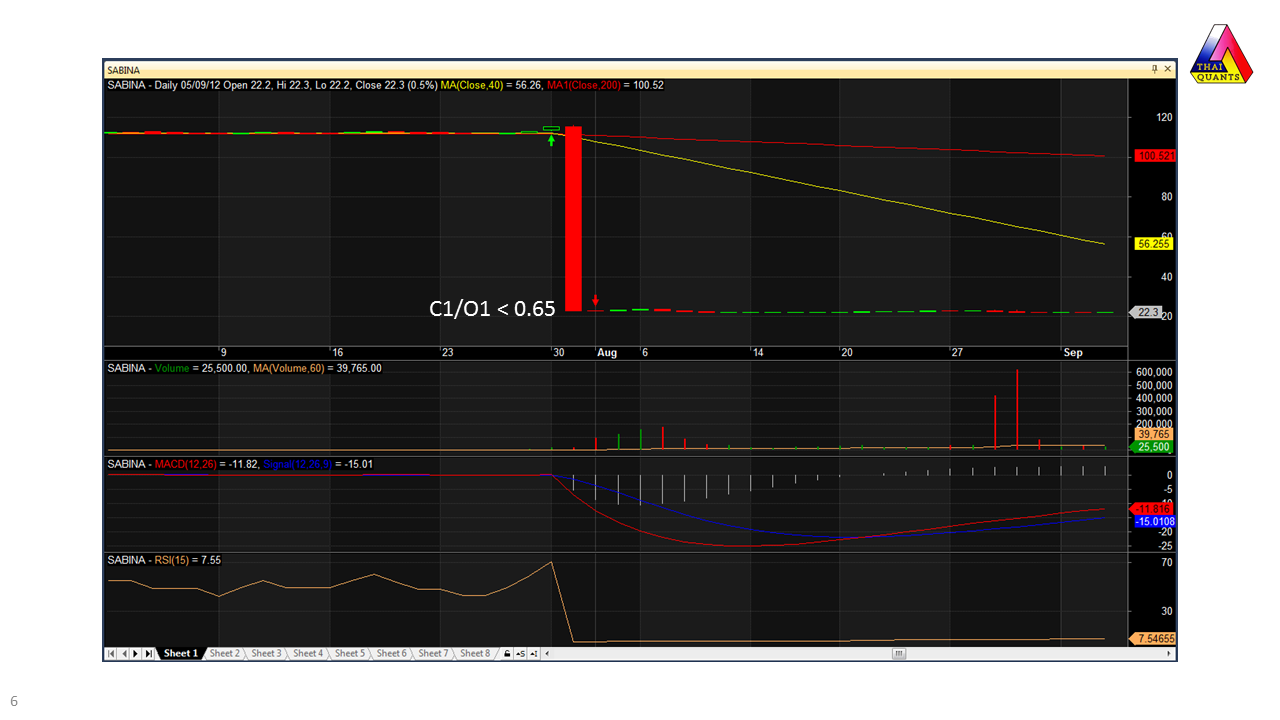
Task: Close the SABINA chart panel
Action: pyautogui.click(x=1168, y=69)
